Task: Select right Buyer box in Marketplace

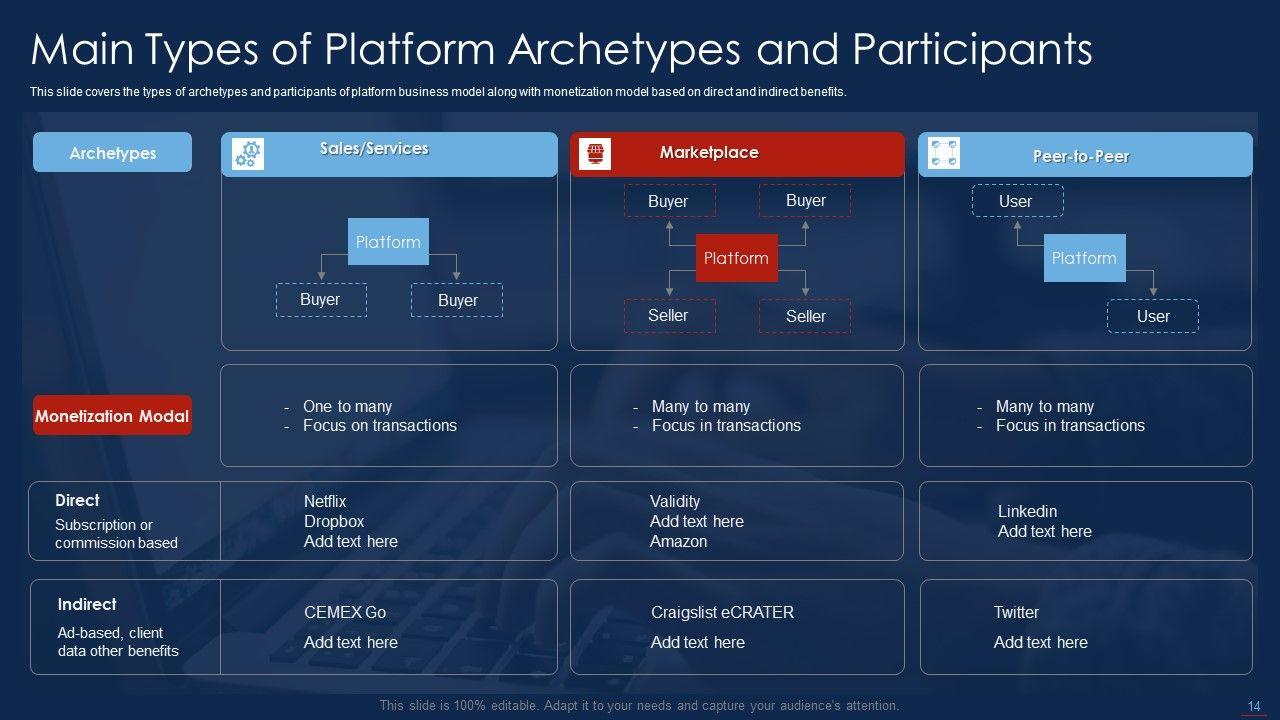Action: 805,200
